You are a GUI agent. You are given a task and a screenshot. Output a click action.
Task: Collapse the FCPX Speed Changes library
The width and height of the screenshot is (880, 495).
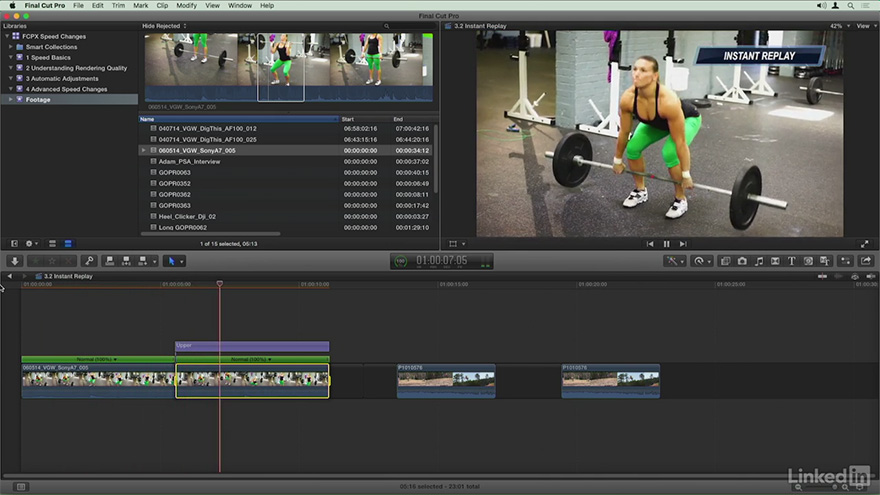pyautogui.click(x=7, y=36)
